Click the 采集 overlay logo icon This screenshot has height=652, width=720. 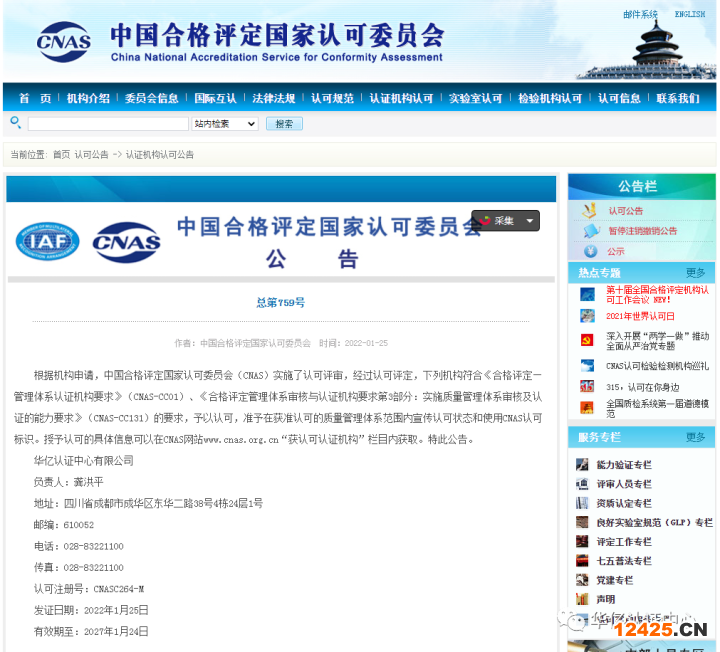click(x=485, y=221)
